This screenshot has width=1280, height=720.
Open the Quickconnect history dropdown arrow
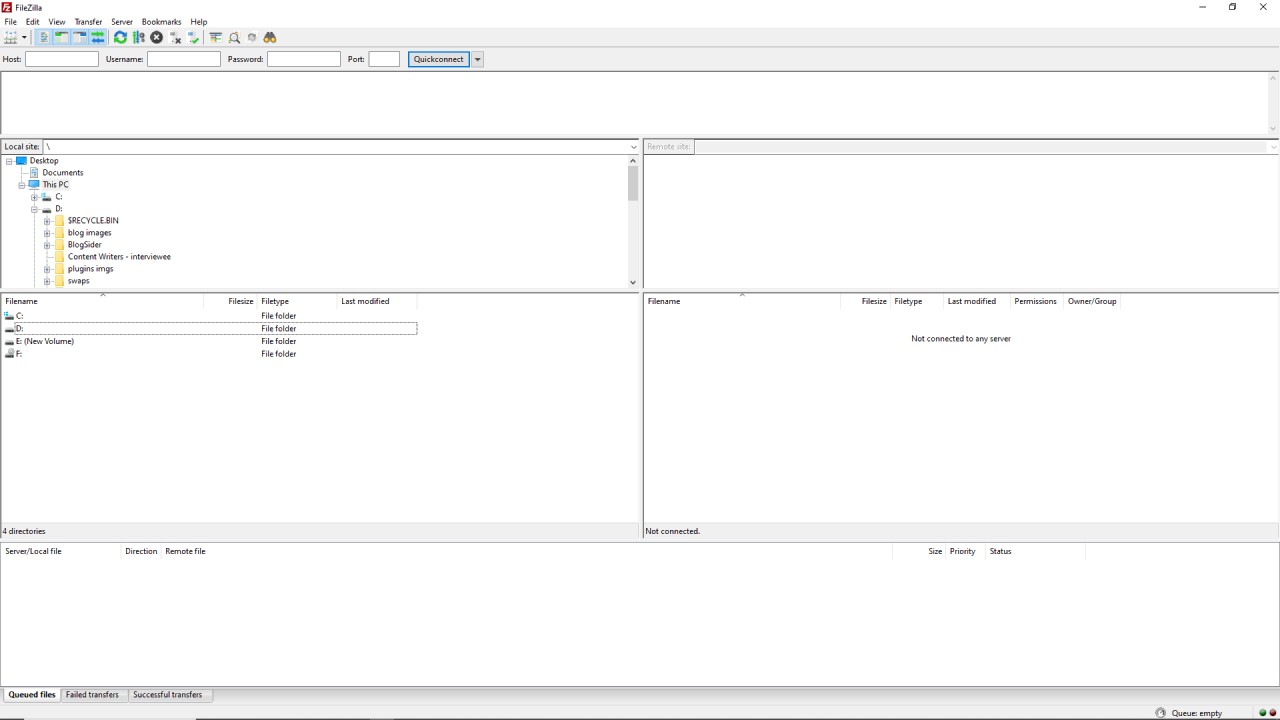(478, 59)
